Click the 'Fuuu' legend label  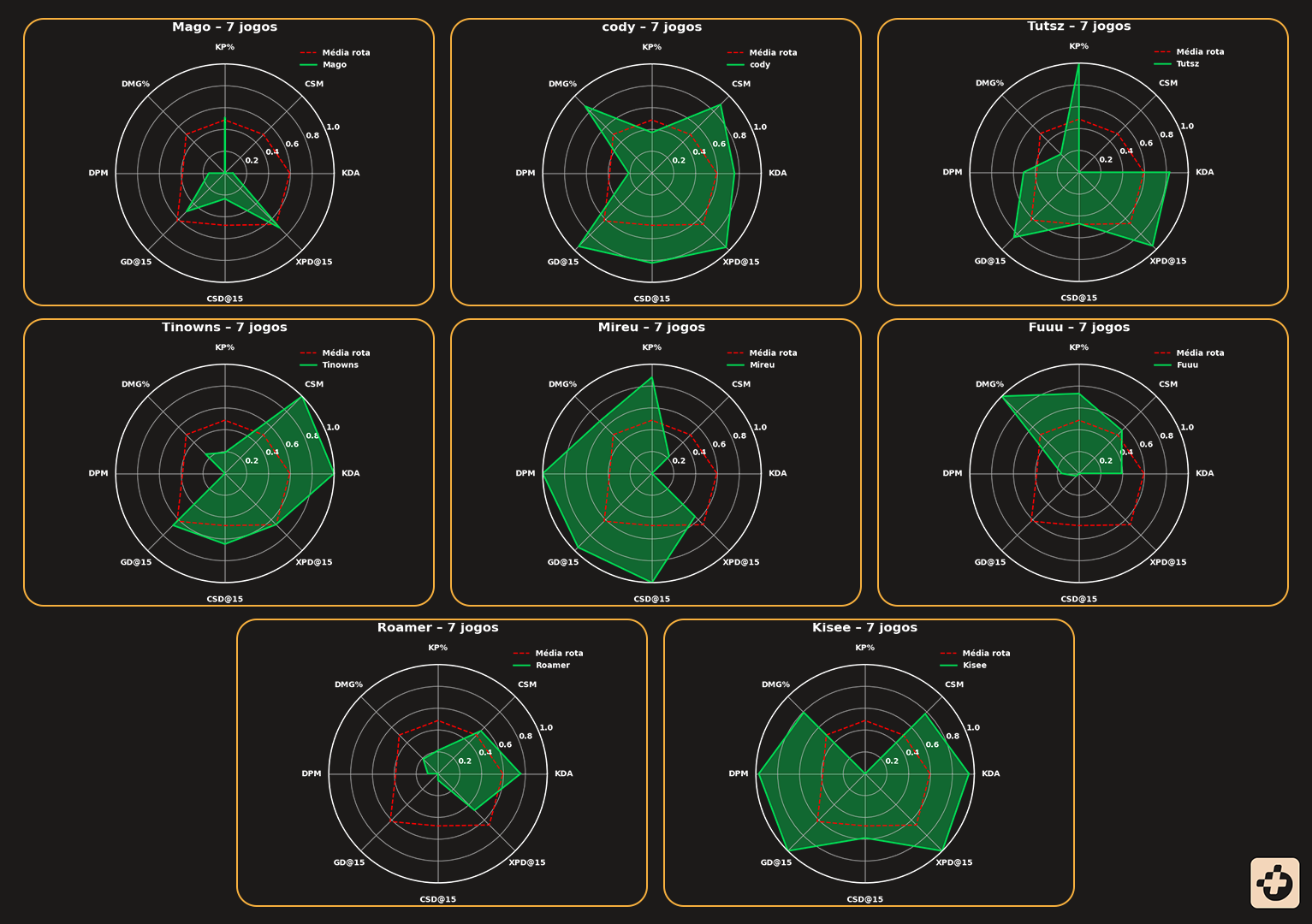coord(1187,365)
